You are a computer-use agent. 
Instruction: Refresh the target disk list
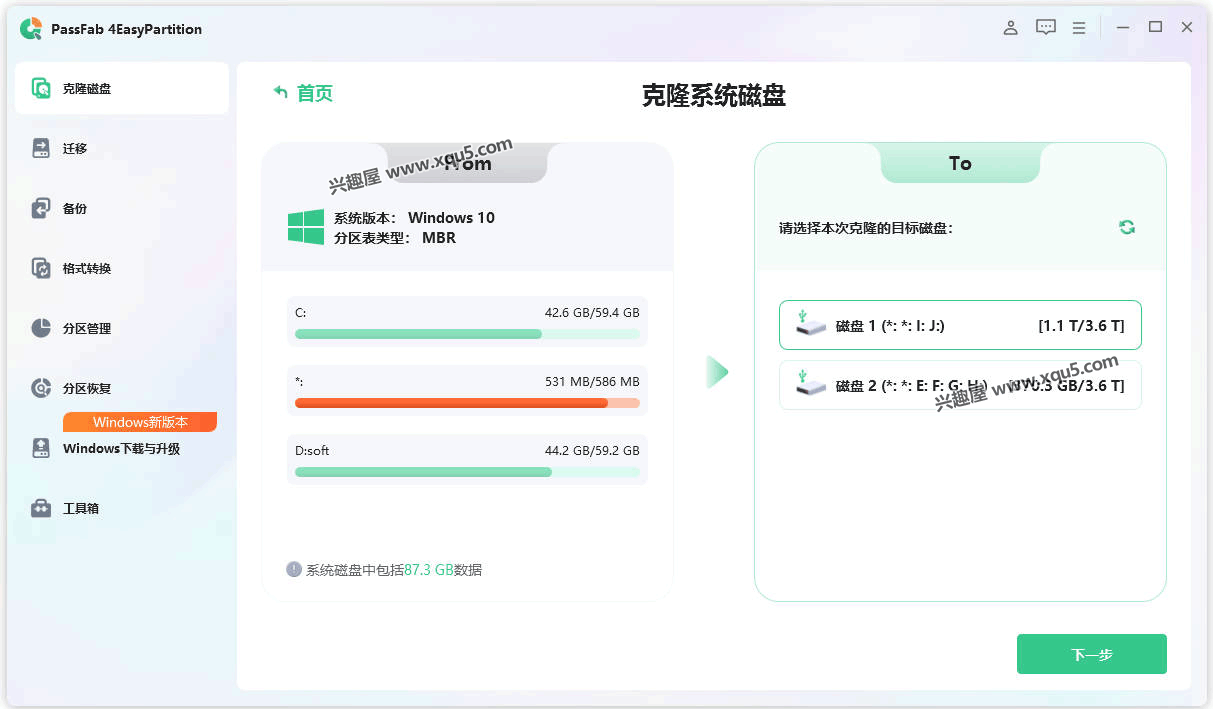click(1127, 227)
